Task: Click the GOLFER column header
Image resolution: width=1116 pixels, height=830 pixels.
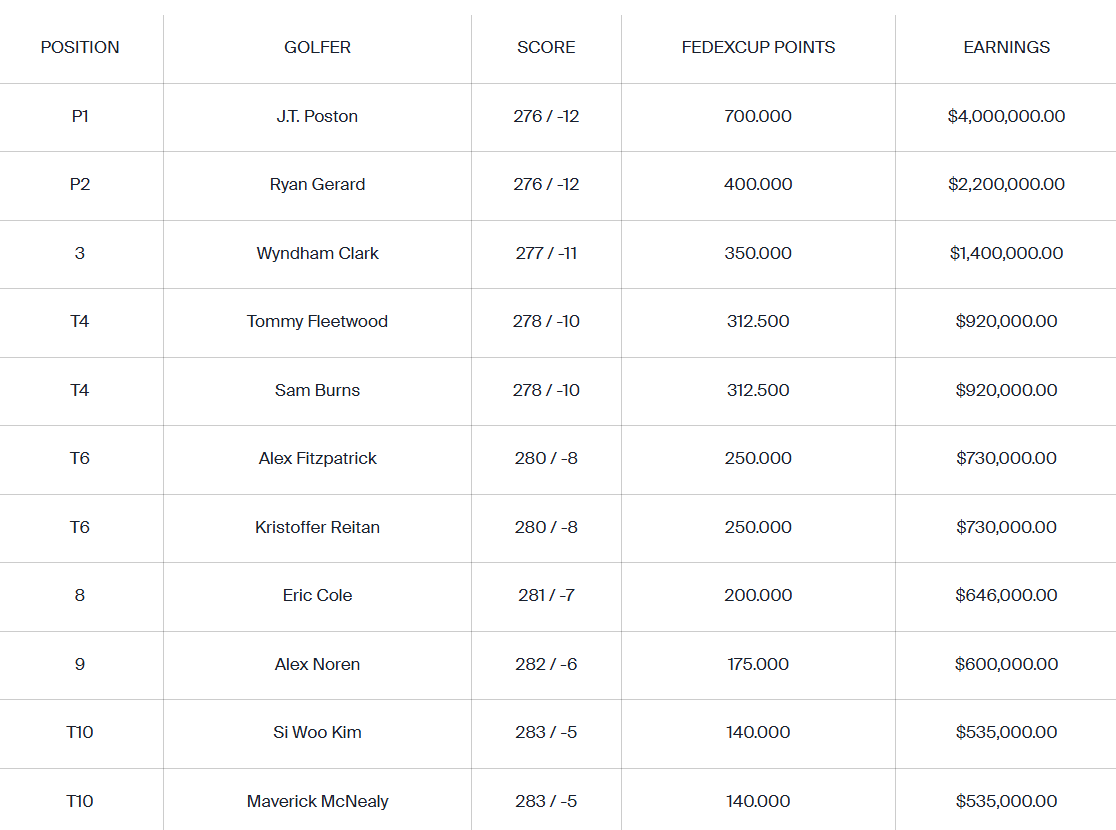Action: (x=317, y=47)
